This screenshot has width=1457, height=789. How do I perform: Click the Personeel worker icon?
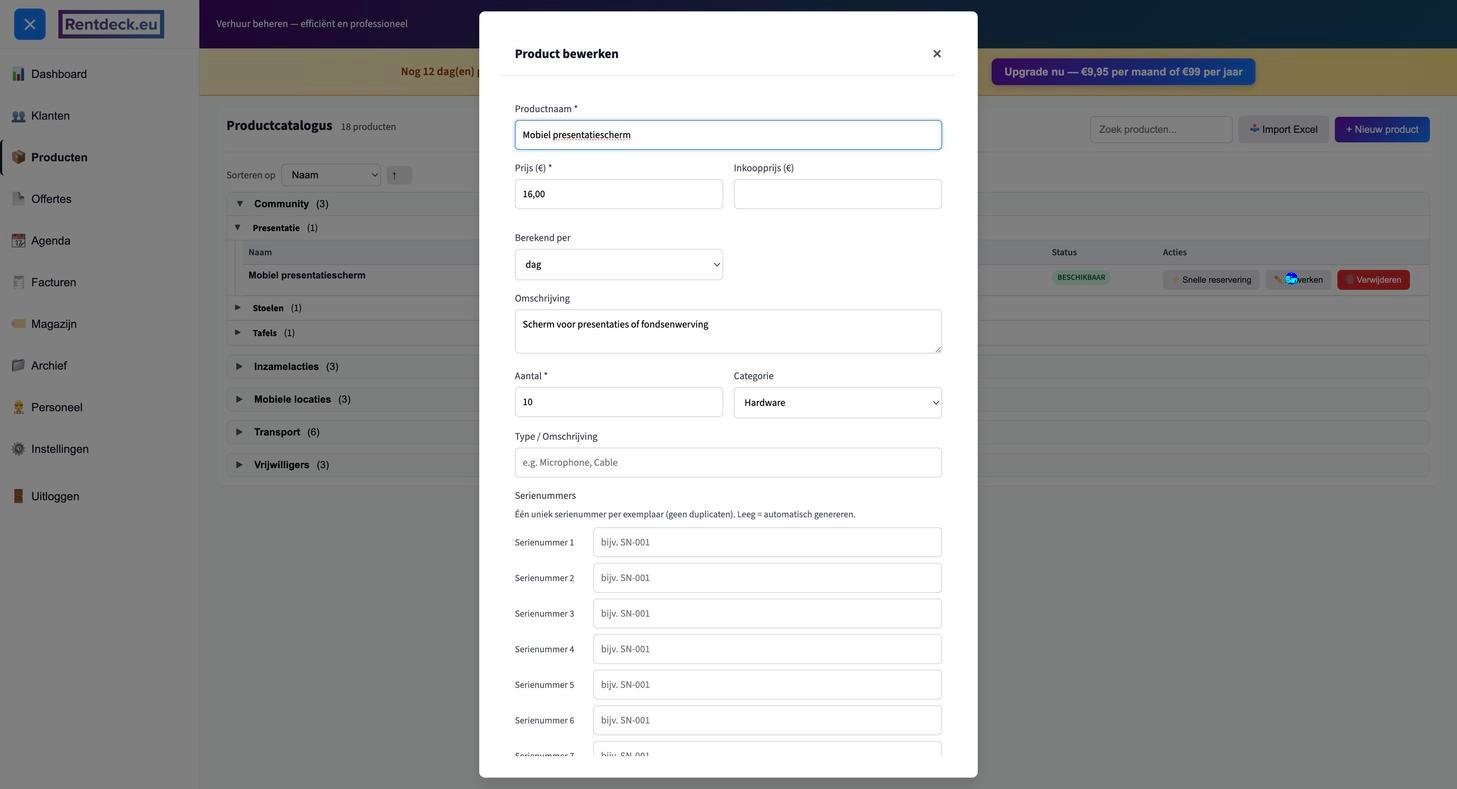point(18,407)
